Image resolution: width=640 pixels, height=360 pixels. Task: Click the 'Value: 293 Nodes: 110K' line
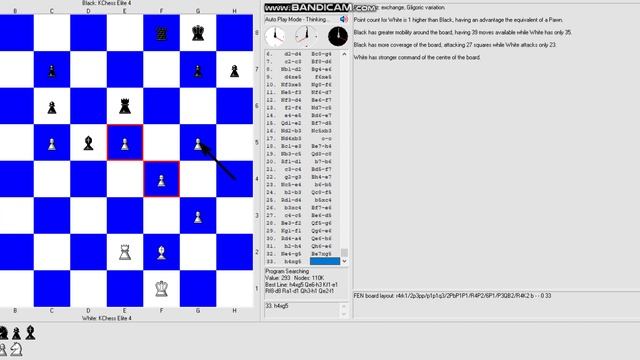coord(289,278)
